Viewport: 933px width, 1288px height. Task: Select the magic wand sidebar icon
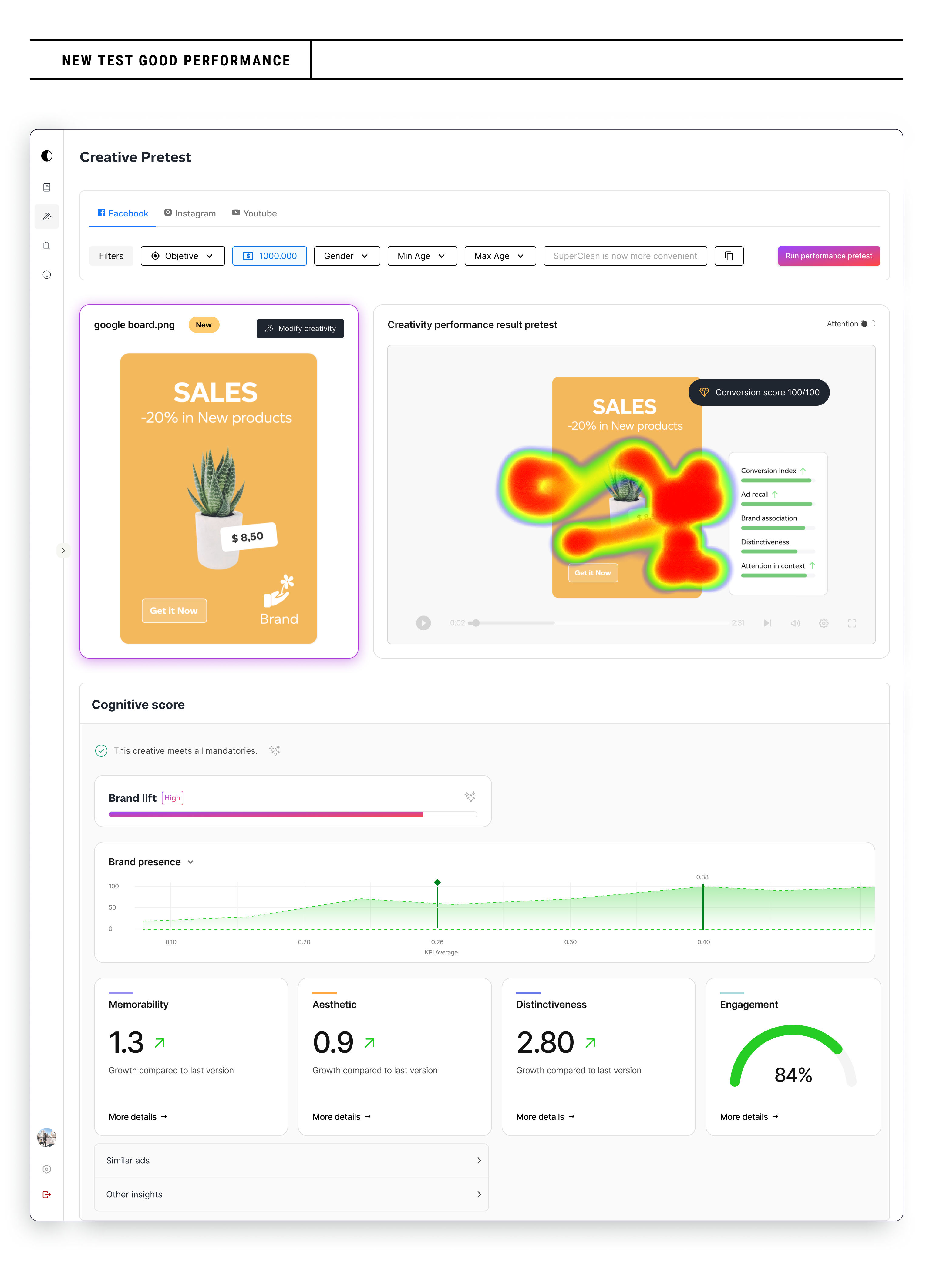47,216
